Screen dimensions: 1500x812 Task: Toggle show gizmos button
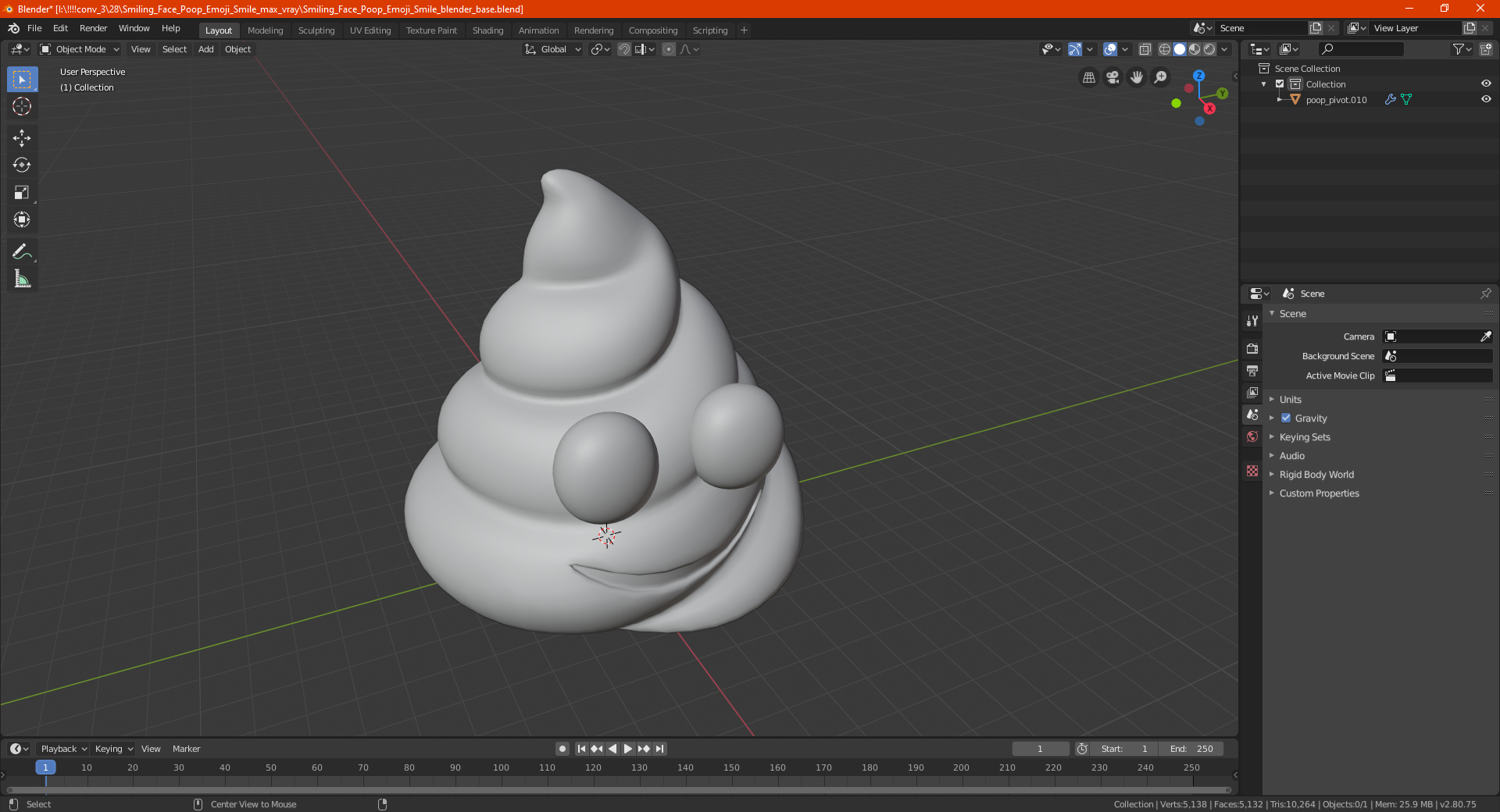pos(1074,49)
